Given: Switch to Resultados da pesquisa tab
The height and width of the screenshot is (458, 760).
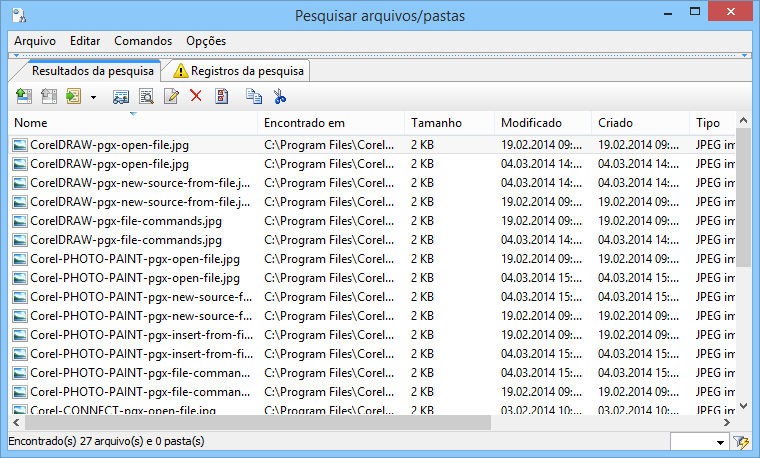Looking at the screenshot, I should (93, 71).
